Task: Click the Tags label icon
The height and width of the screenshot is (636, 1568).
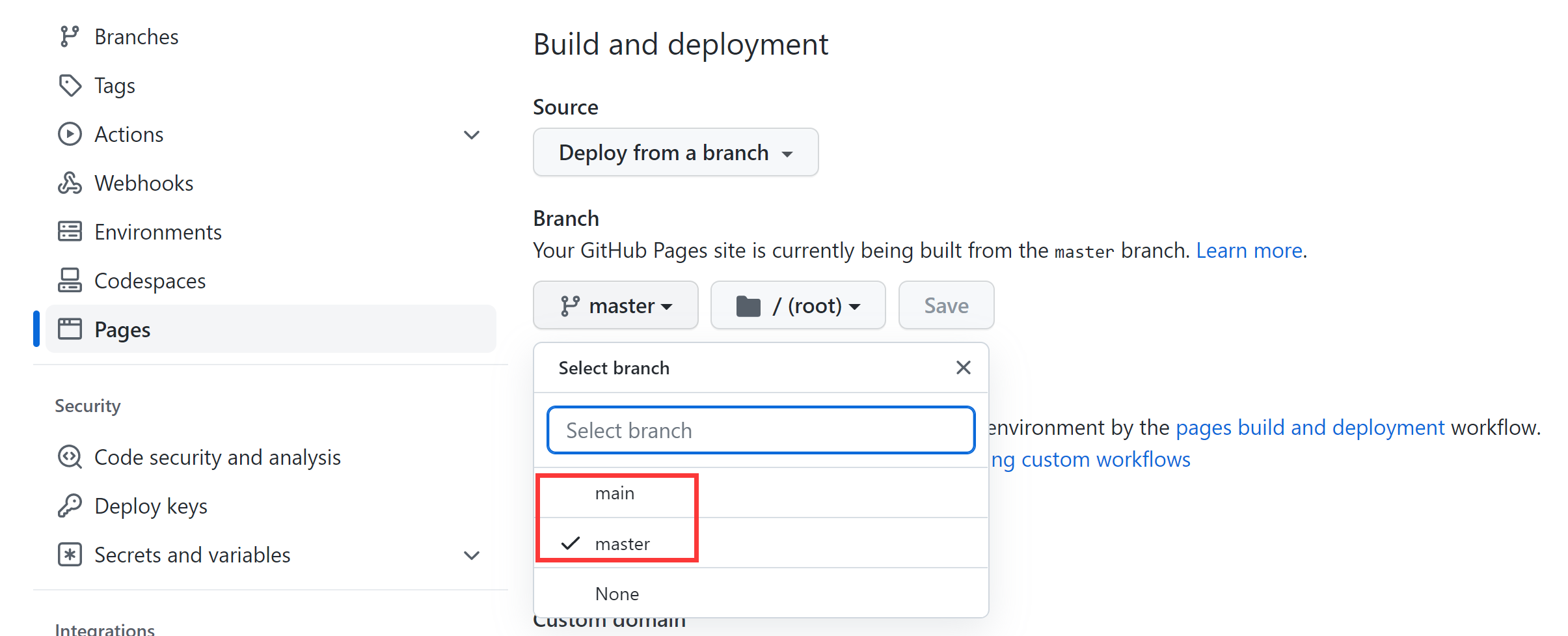Action: tap(70, 85)
